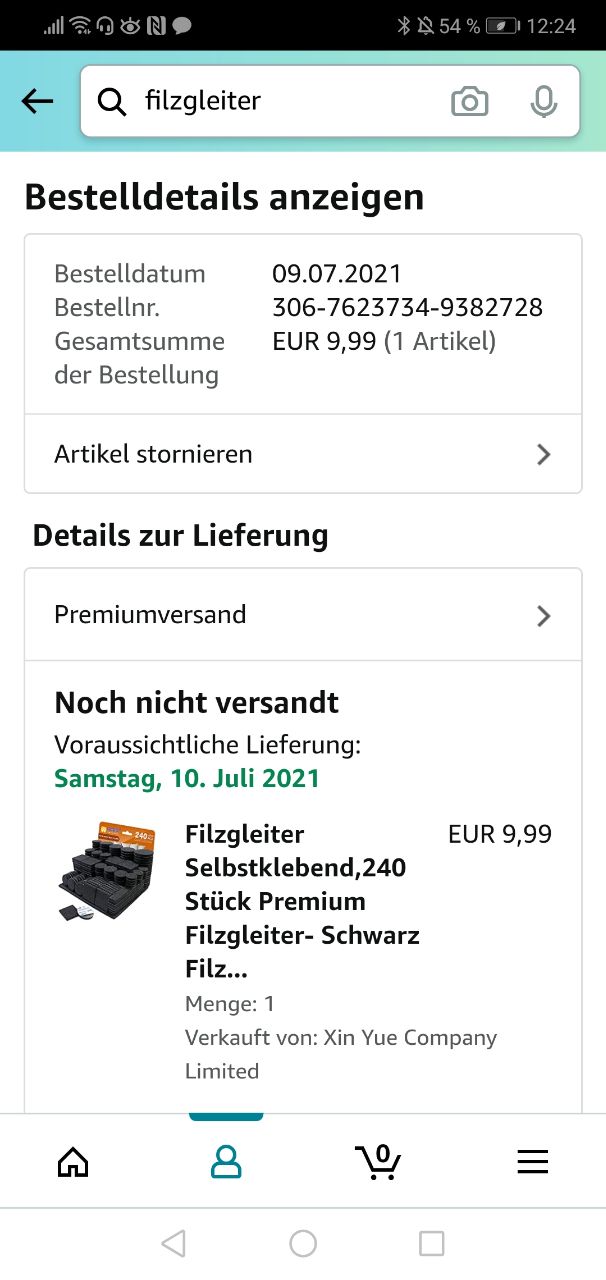Go to Home tab icon
The image size is (606, 1280).
[x=73, y=1162]
